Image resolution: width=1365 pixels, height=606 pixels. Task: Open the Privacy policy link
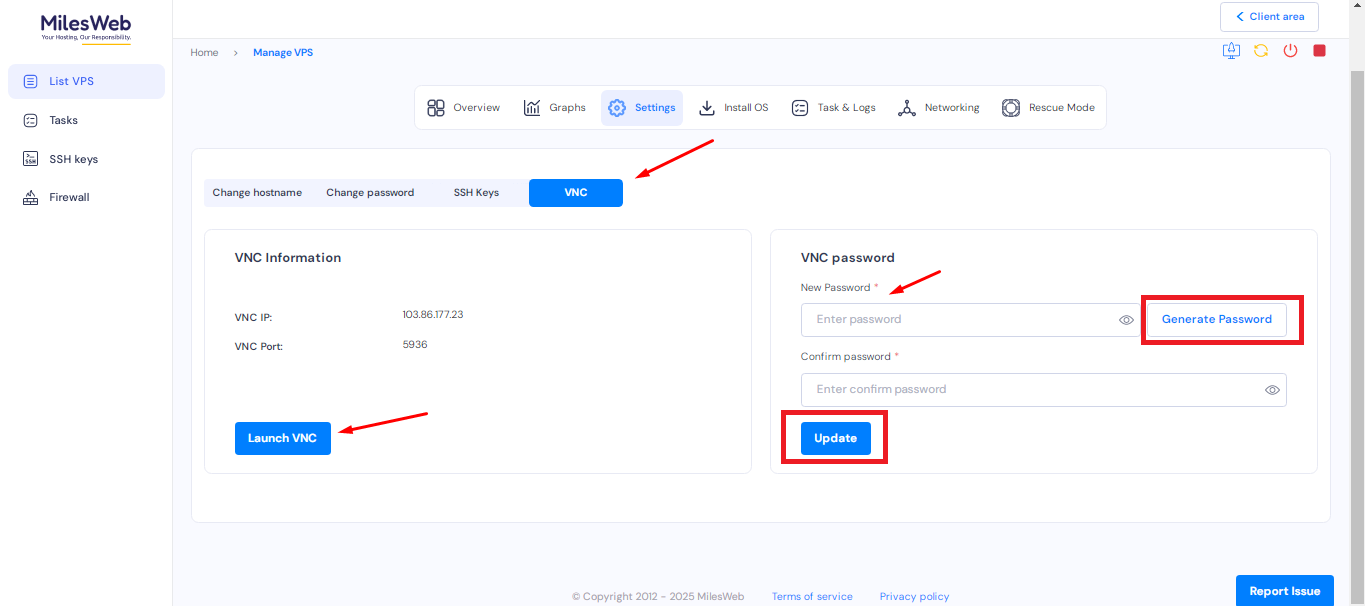point(914,597)
